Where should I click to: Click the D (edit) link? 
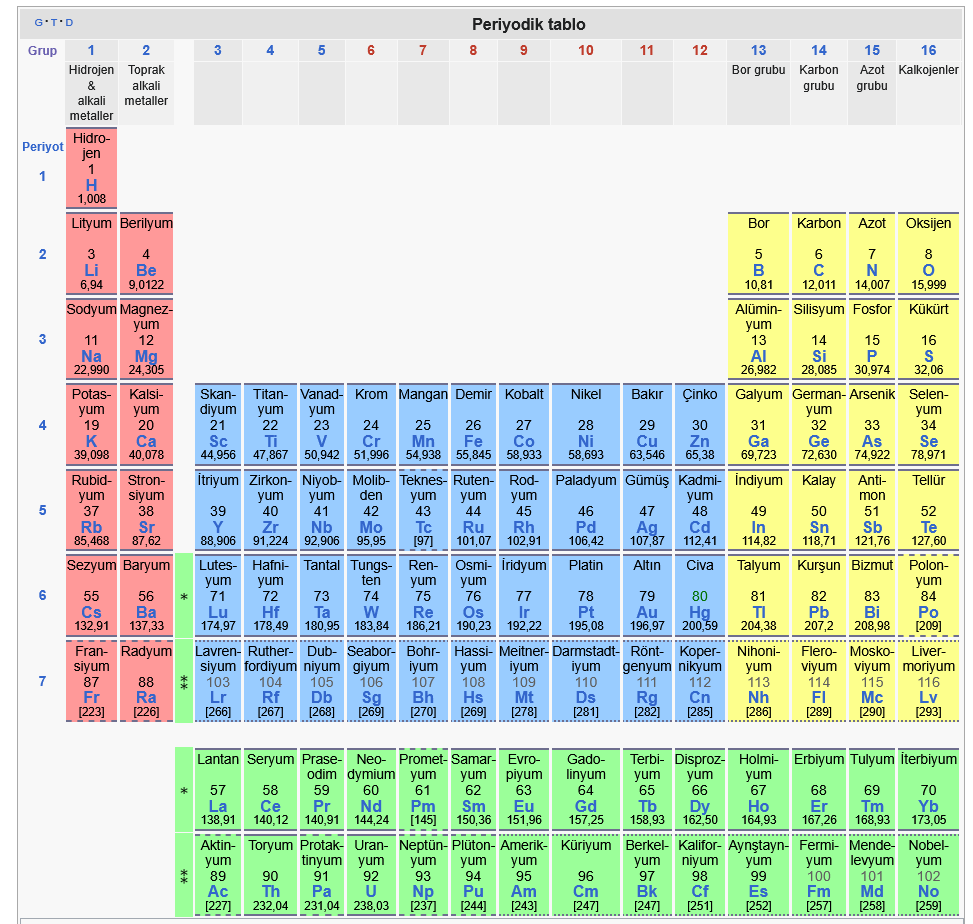69,23
